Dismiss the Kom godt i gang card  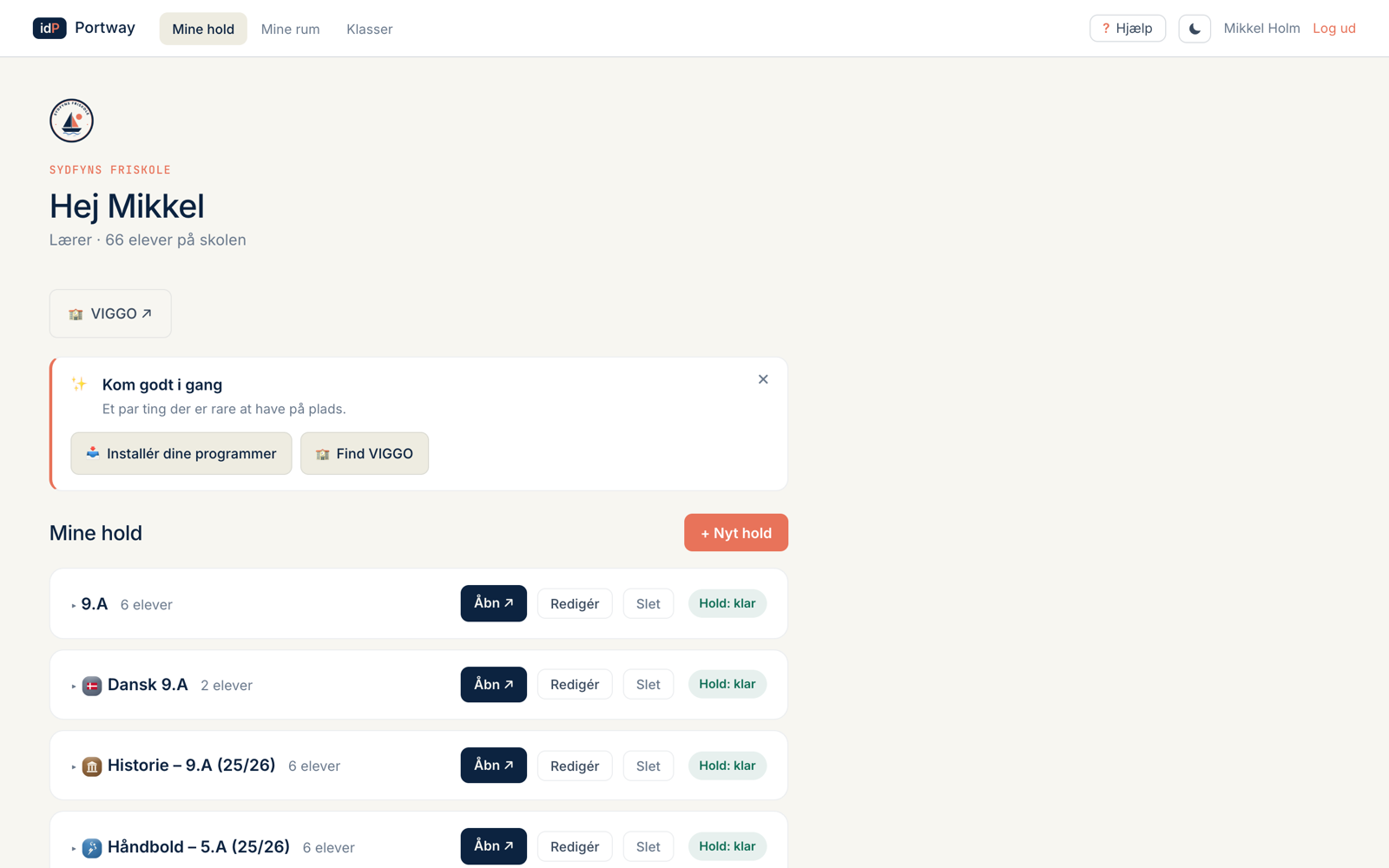tap(763, 379)
